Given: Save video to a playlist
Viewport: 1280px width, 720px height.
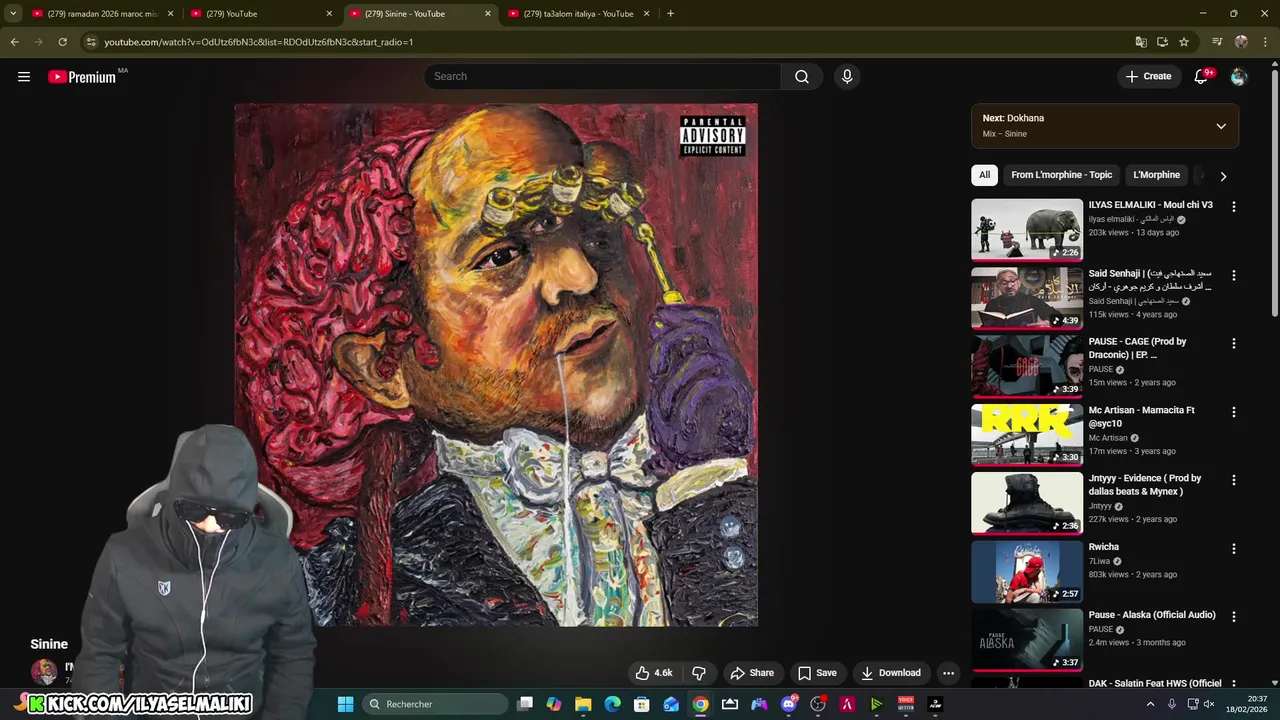Looking at the screenshot, I should tap(817, 673).
